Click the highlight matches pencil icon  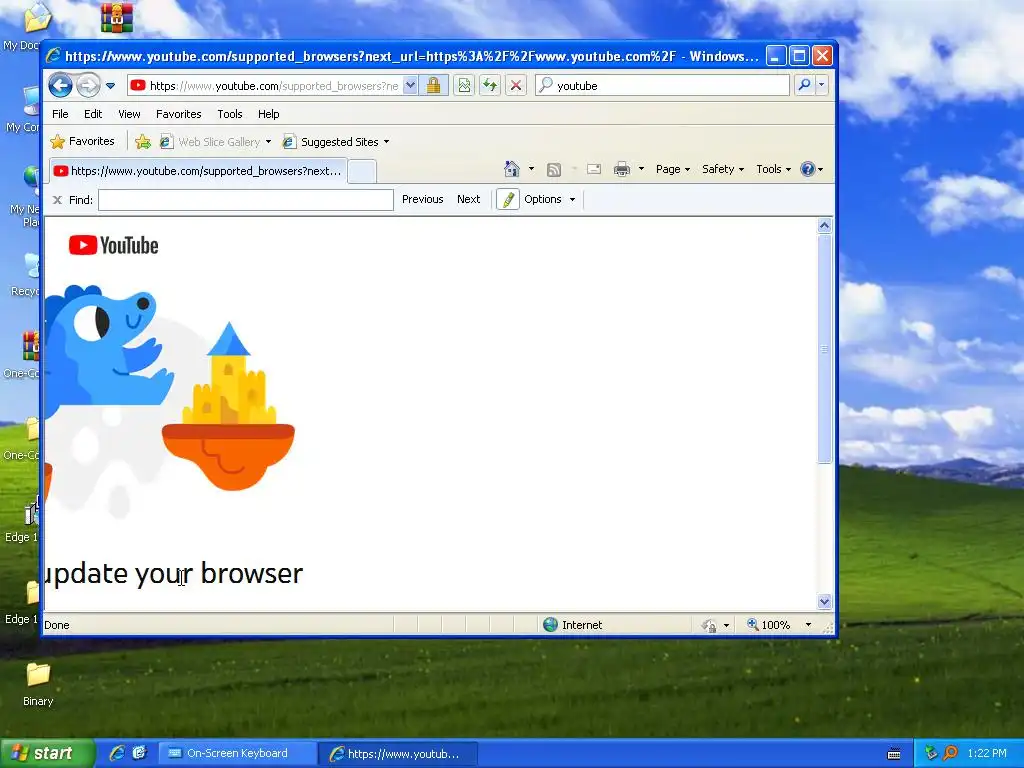[x=508, y=199]
